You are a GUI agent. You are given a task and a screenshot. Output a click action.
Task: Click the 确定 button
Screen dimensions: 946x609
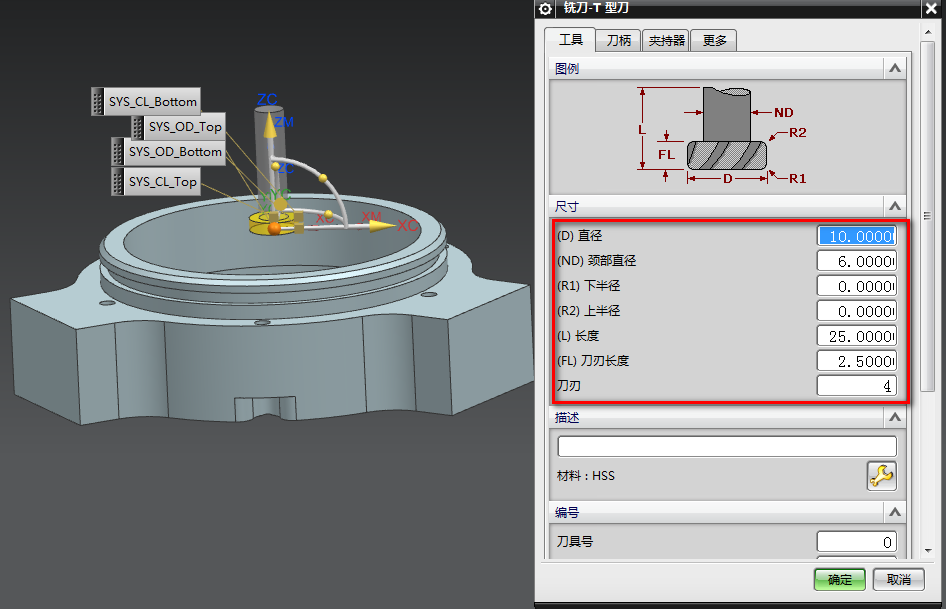point(840,580)
